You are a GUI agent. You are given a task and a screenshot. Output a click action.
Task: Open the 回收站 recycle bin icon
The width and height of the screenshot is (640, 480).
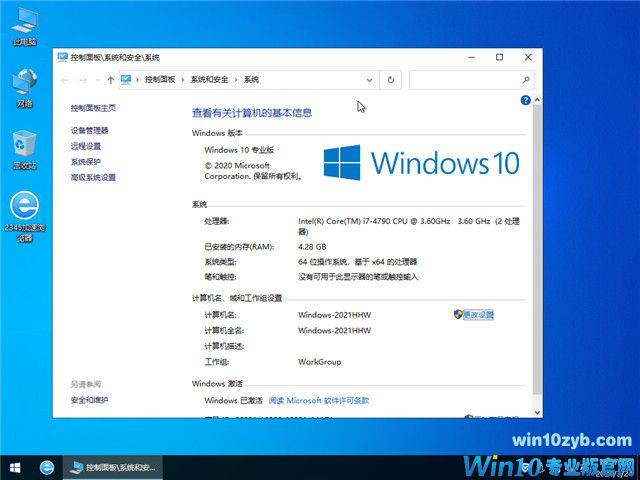click(25, 150)
